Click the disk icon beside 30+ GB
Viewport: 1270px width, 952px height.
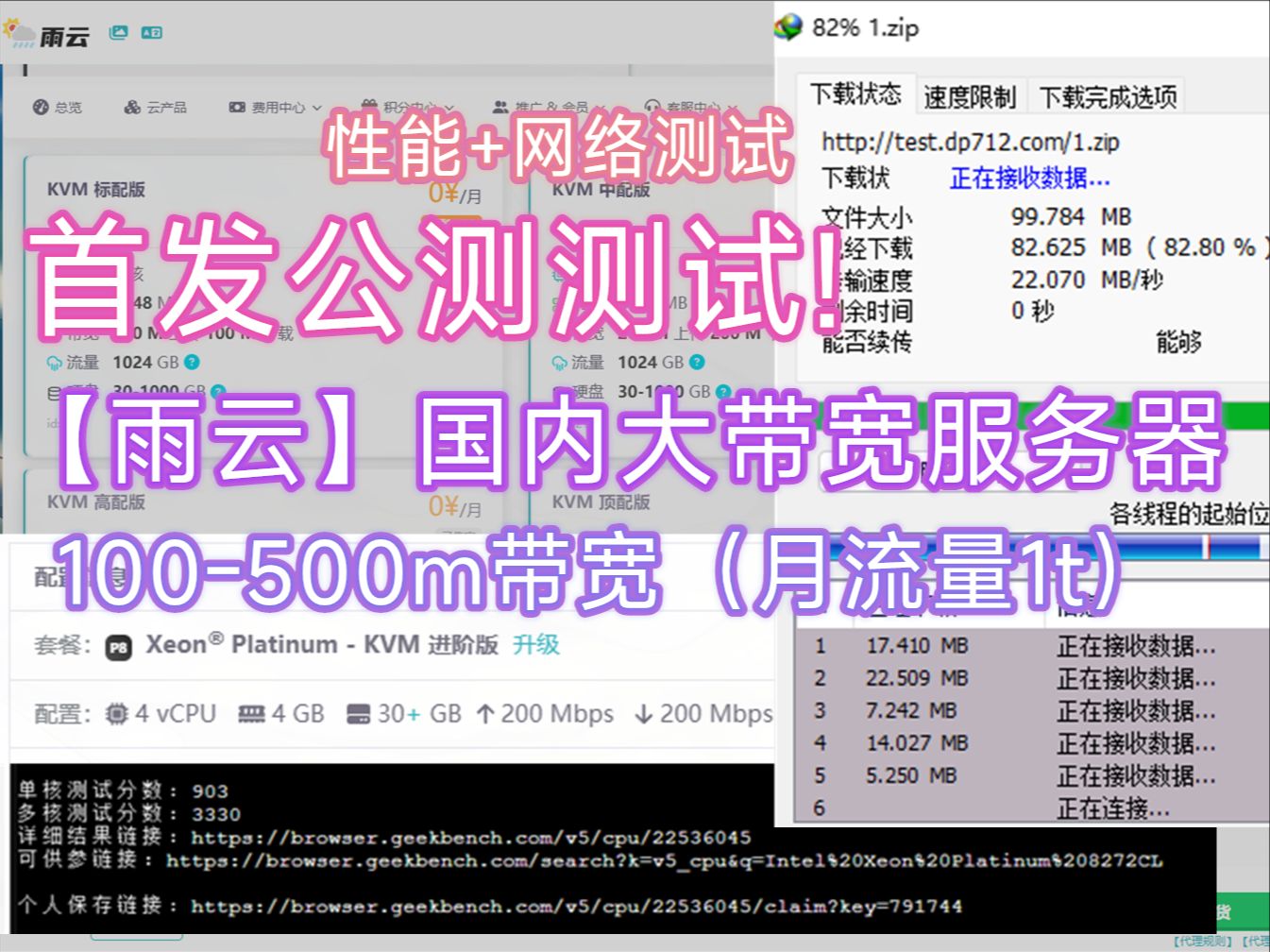(358, 714)
